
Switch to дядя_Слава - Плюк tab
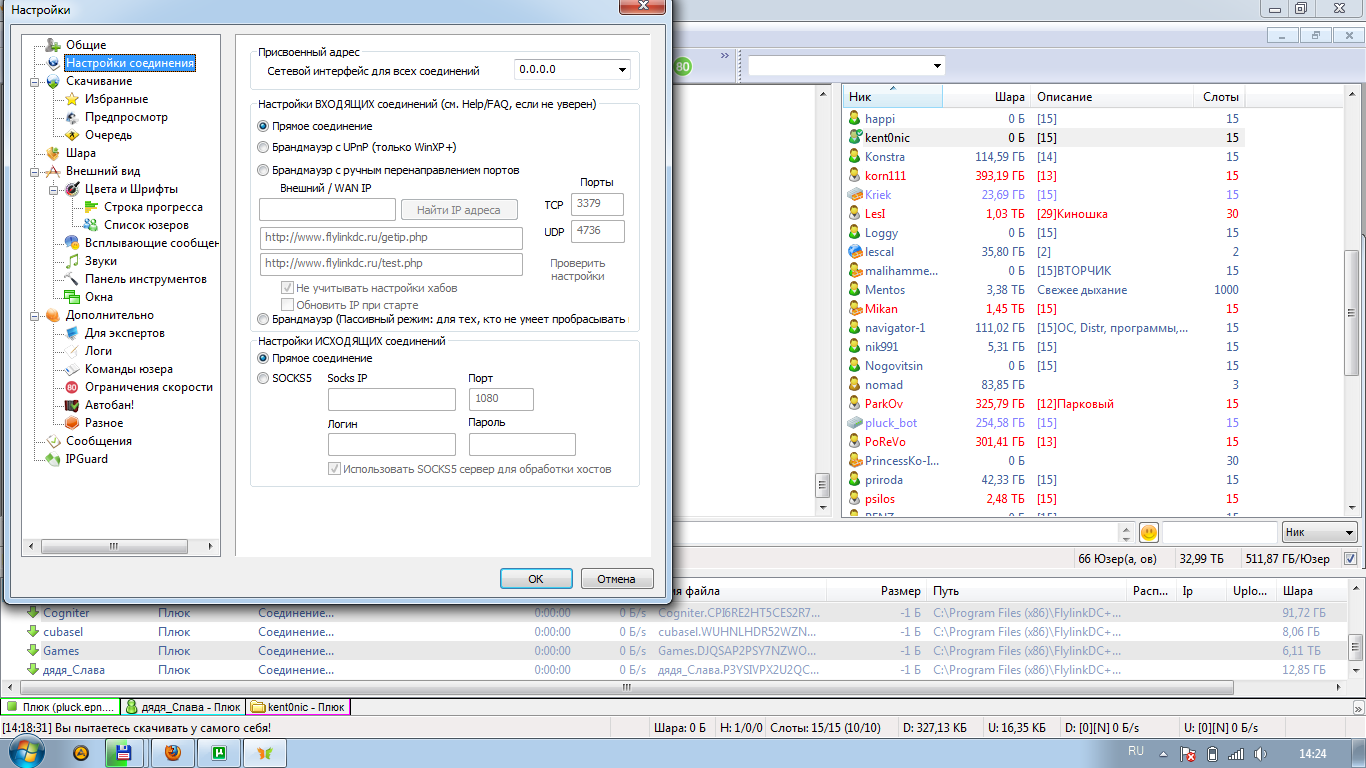[182, 707]
